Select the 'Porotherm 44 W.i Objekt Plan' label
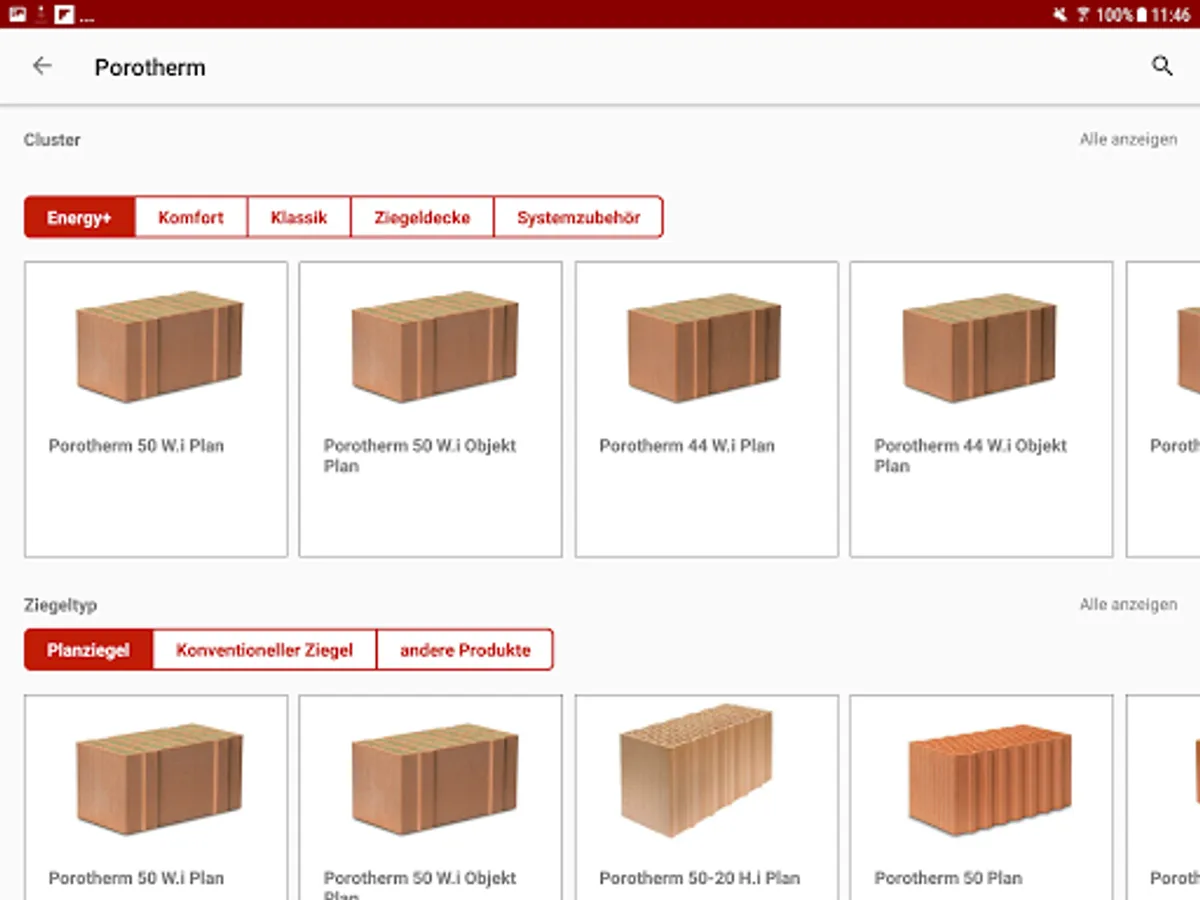1200x900 pixels. [971, 456]
